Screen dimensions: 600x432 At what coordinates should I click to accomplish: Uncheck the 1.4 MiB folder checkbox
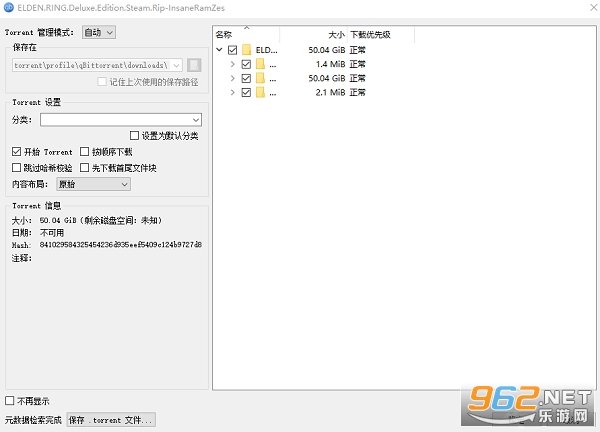click(246, 64)
